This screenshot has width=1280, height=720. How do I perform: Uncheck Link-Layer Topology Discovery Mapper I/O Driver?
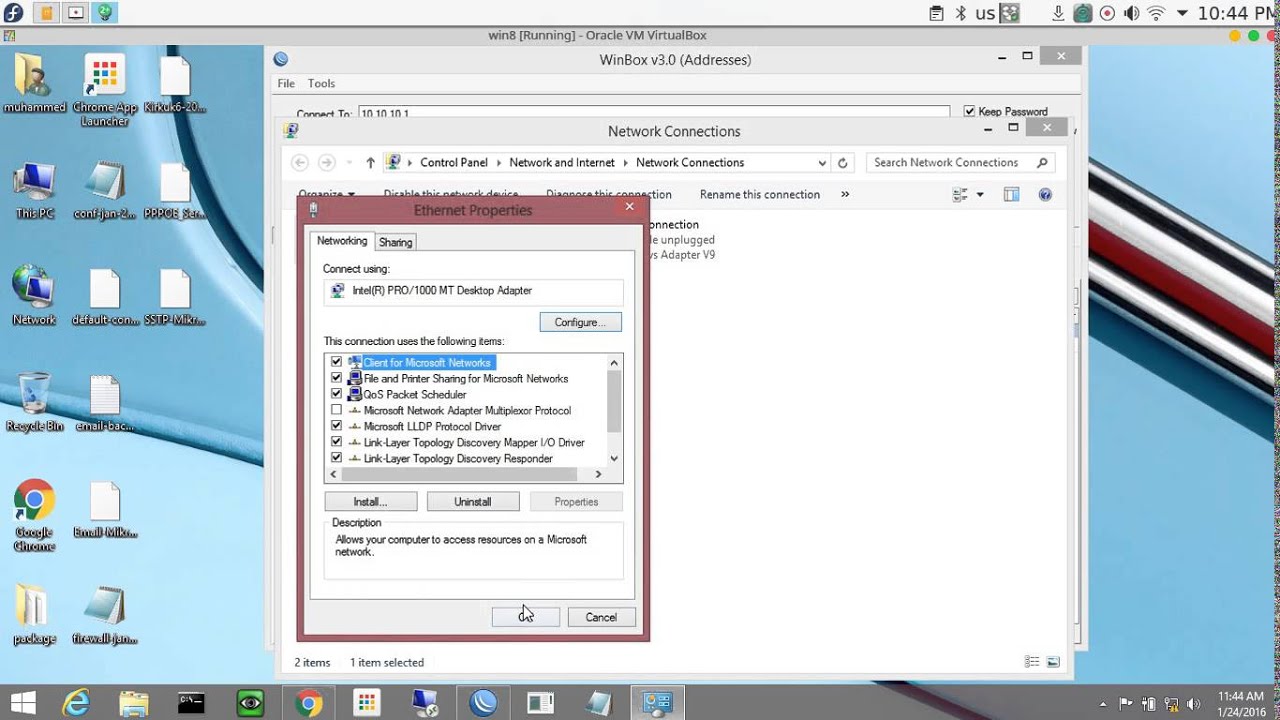click(336, 442)
